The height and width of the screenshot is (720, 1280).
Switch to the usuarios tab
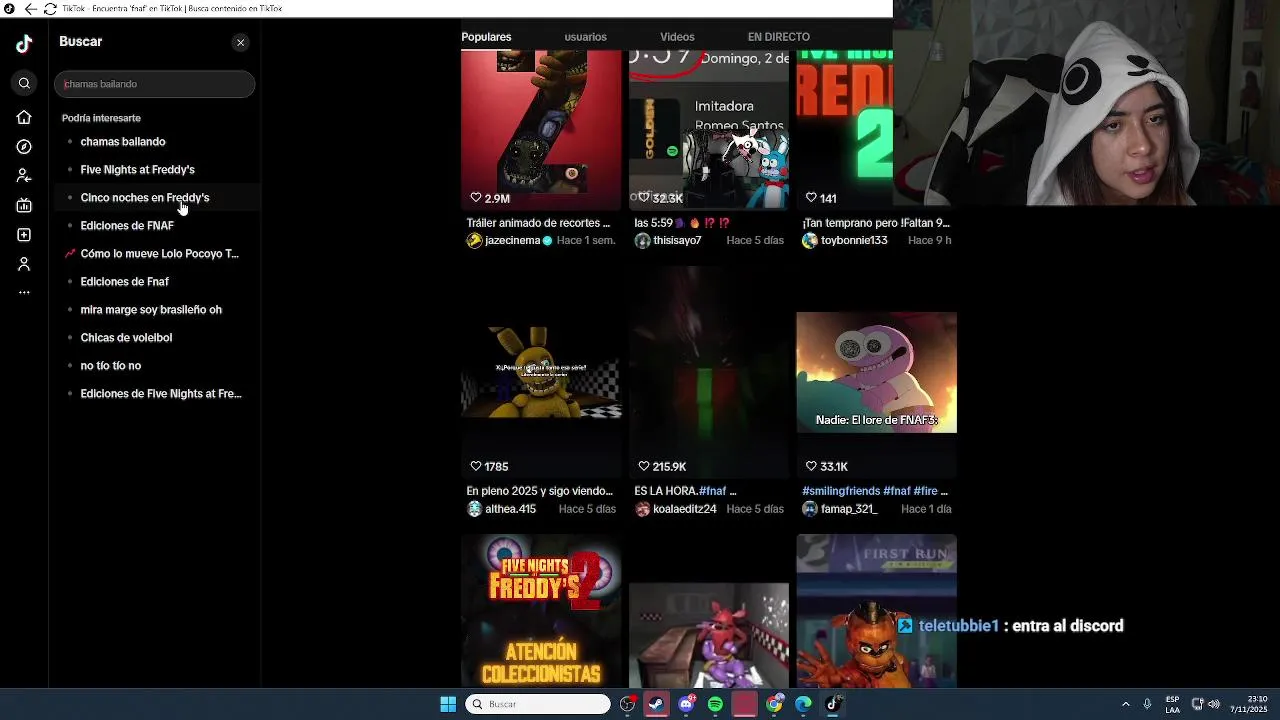click(x=585, y=37)
